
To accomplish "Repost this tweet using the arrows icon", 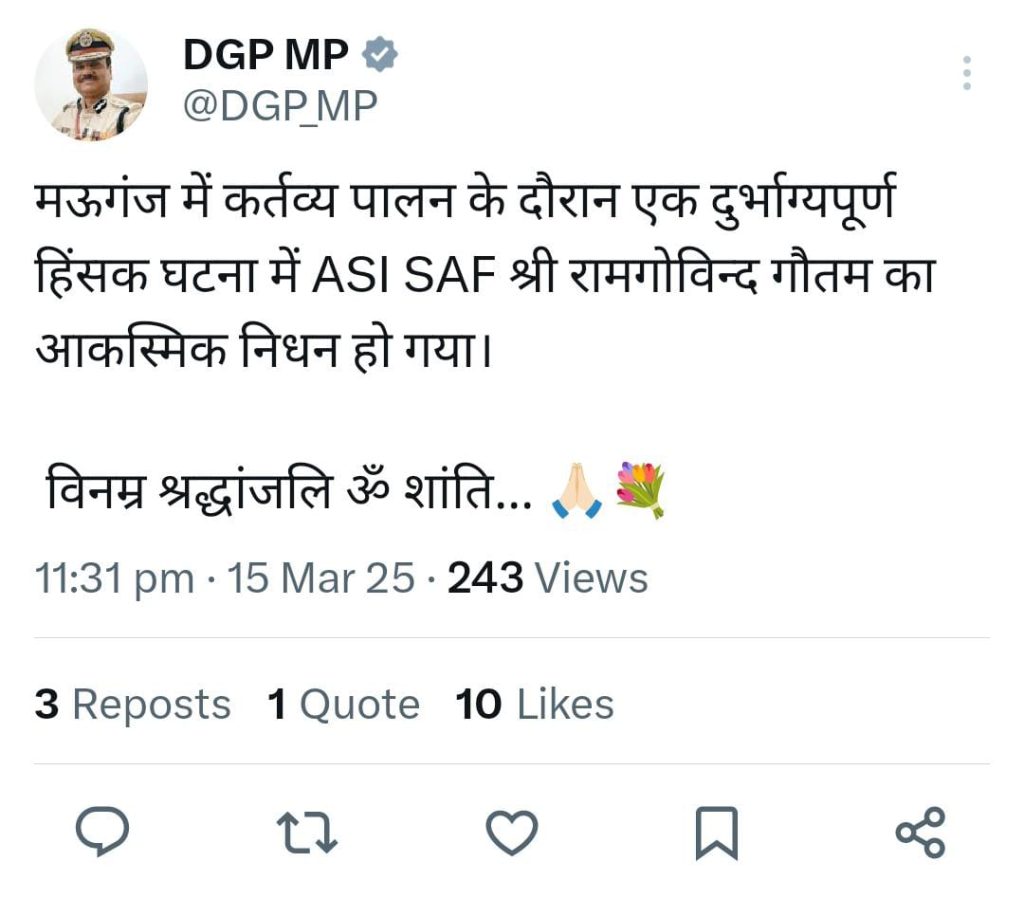I will coord(307,832).
